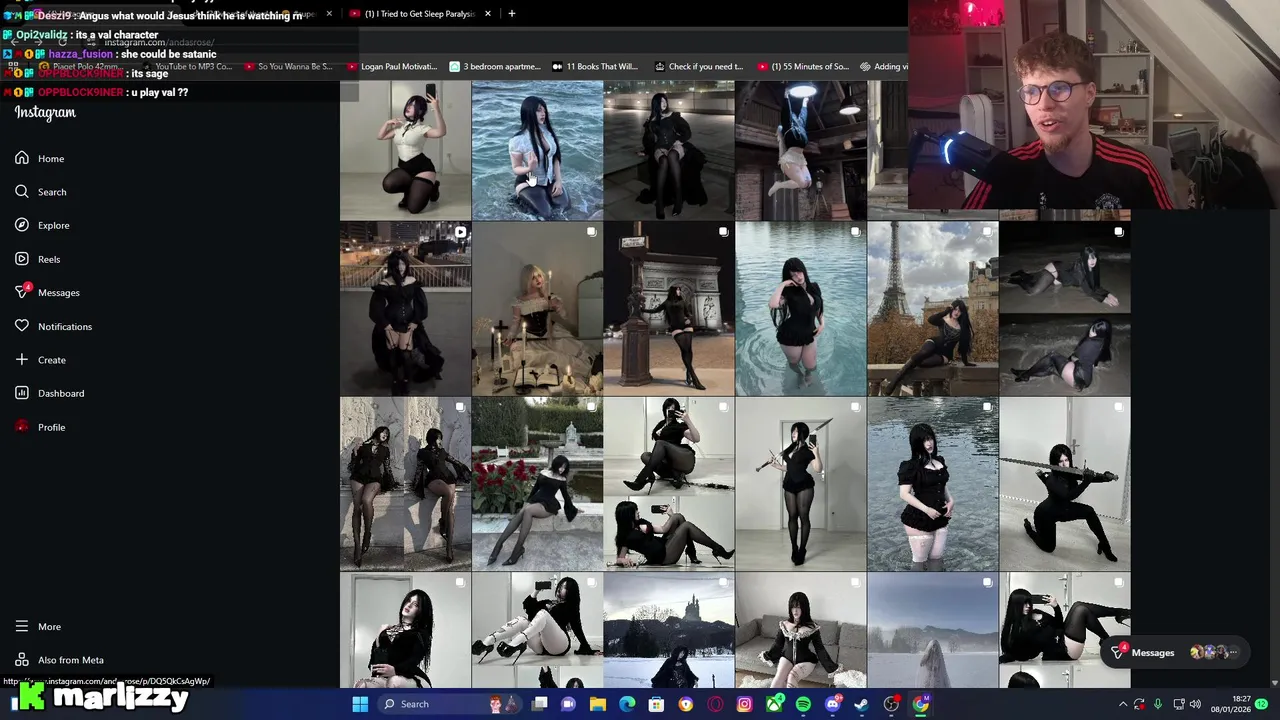
Task: Open the mirror selfie in white shirt post
Action: click(x=405, y=150)
